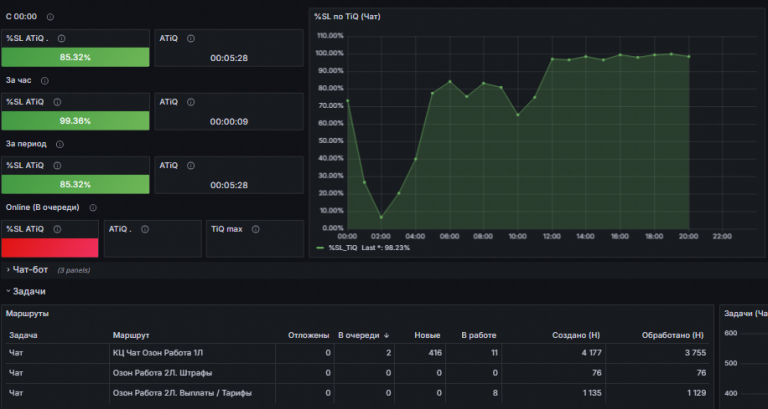Screen dimensions: 768x409
Task: Show info for ATiQ panel showing 00:00:09
Action: click(x=191, y=102)
